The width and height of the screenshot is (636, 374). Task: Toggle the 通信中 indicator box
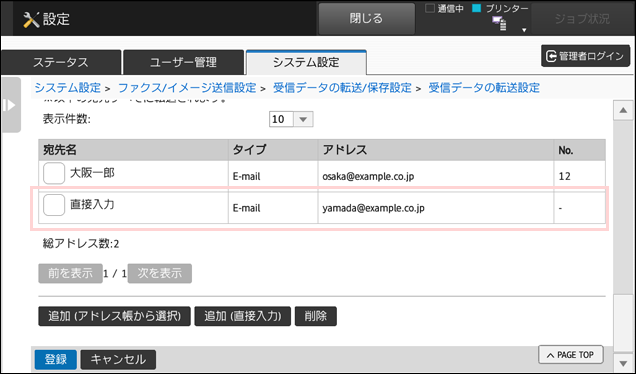coord(430,8)
